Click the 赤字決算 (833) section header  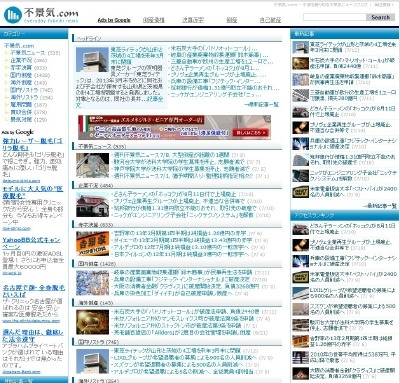coord(95,225)
